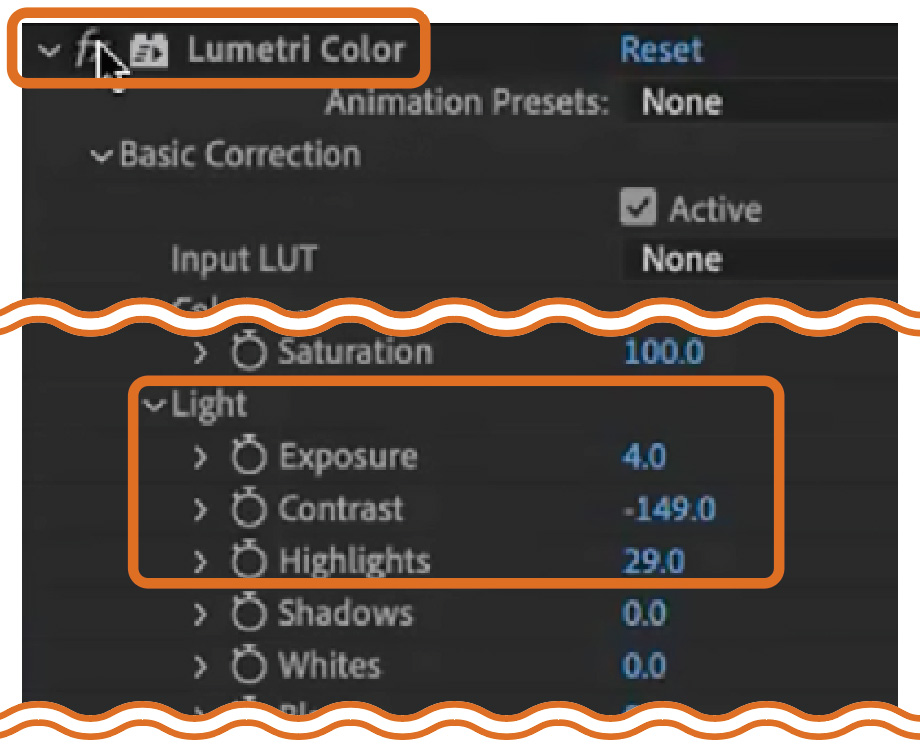This screenshot has height=746, width=920.
Task: Toggle the Whites stopwatch icon
Action: click(249, 665)
